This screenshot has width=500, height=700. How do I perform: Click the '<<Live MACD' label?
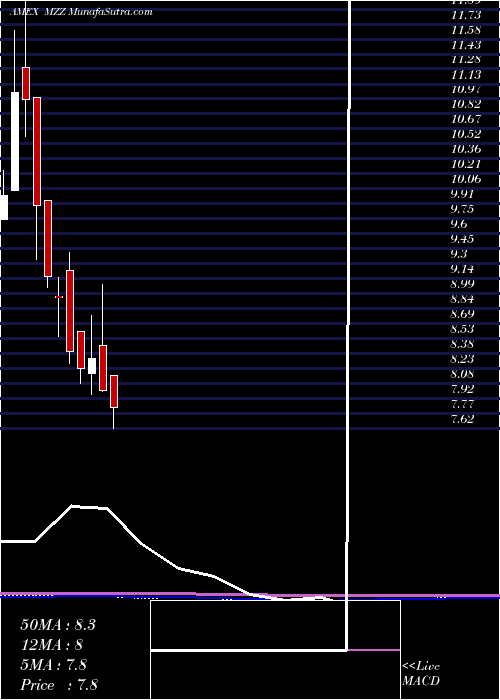tap(421, 674)
